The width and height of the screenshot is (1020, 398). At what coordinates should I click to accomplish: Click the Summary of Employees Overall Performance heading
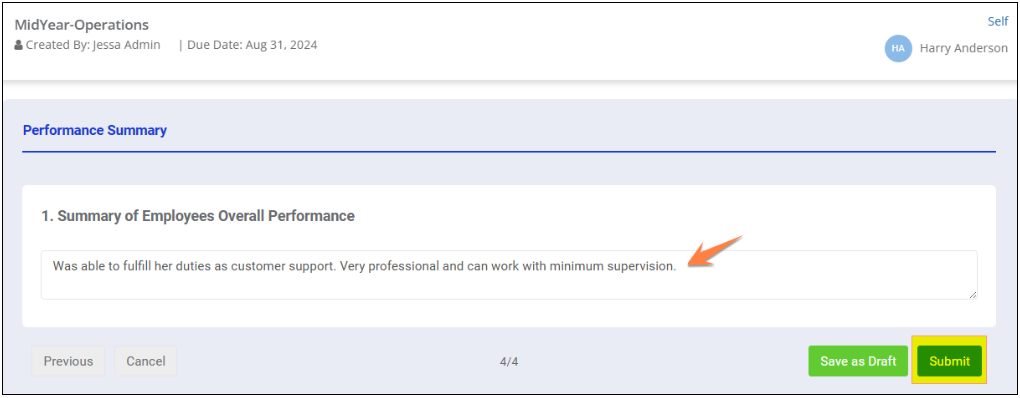tap(198, 216)
